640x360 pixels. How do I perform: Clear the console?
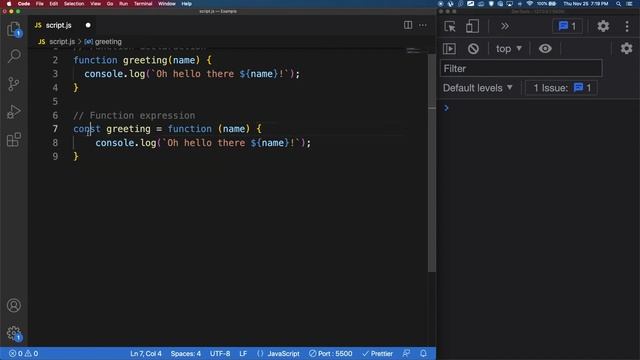click(473, 49)
